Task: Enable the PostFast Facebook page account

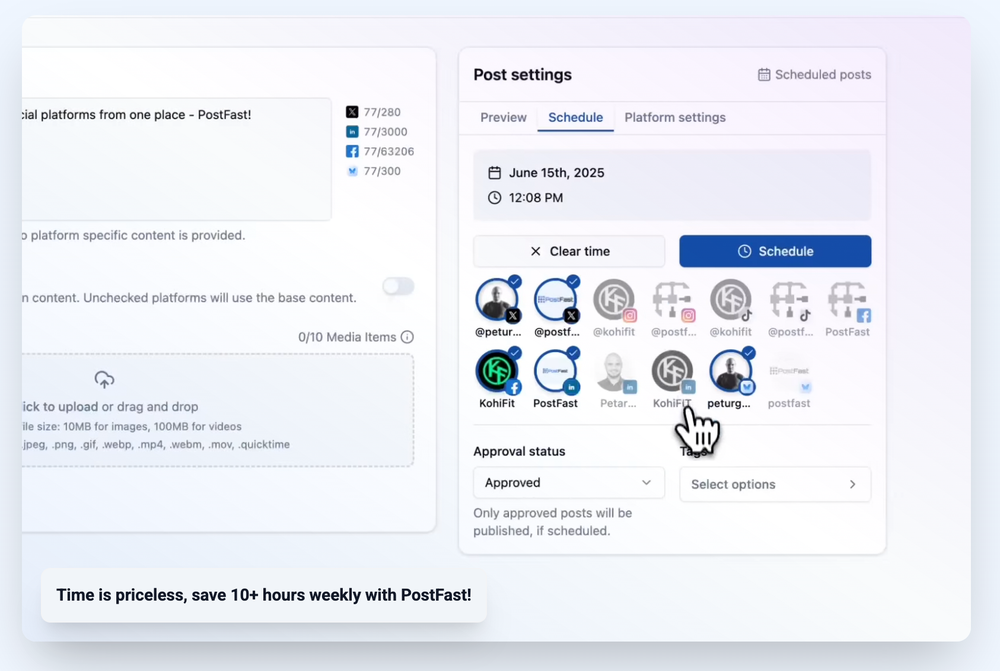Action: (848, 299)
